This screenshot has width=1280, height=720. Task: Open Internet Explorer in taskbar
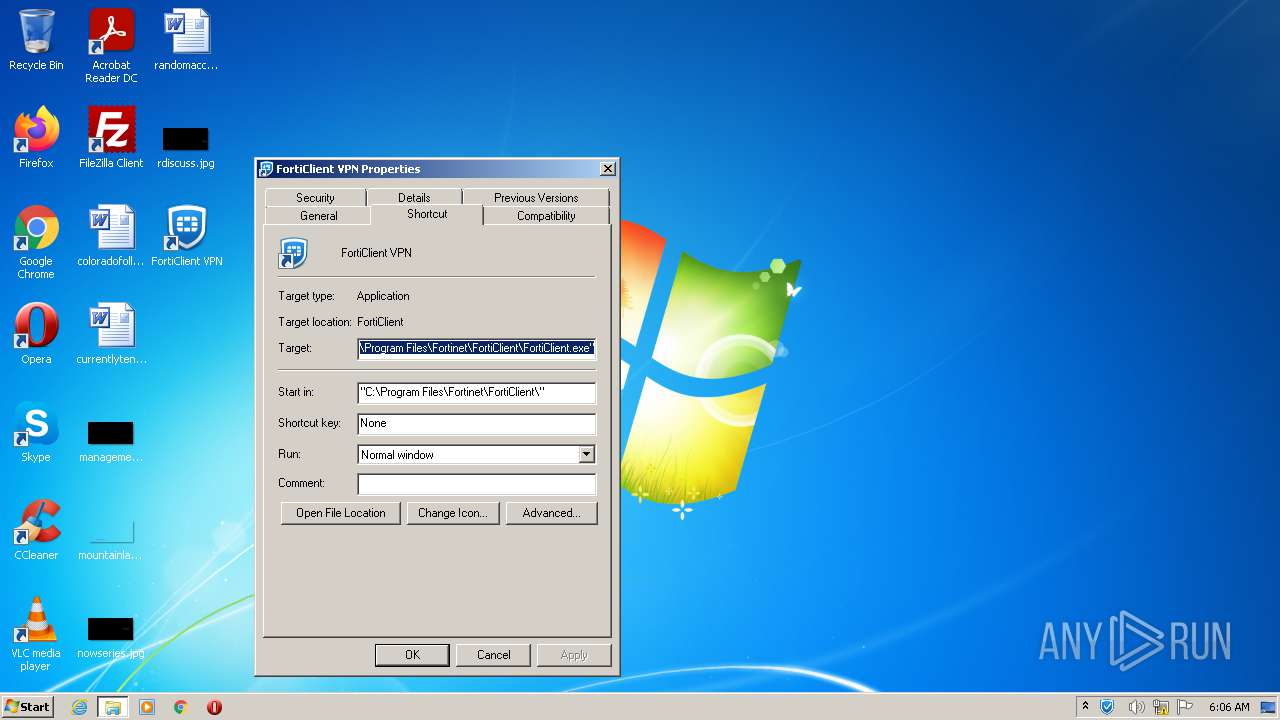pyautogui.click(x=80, y=707)
